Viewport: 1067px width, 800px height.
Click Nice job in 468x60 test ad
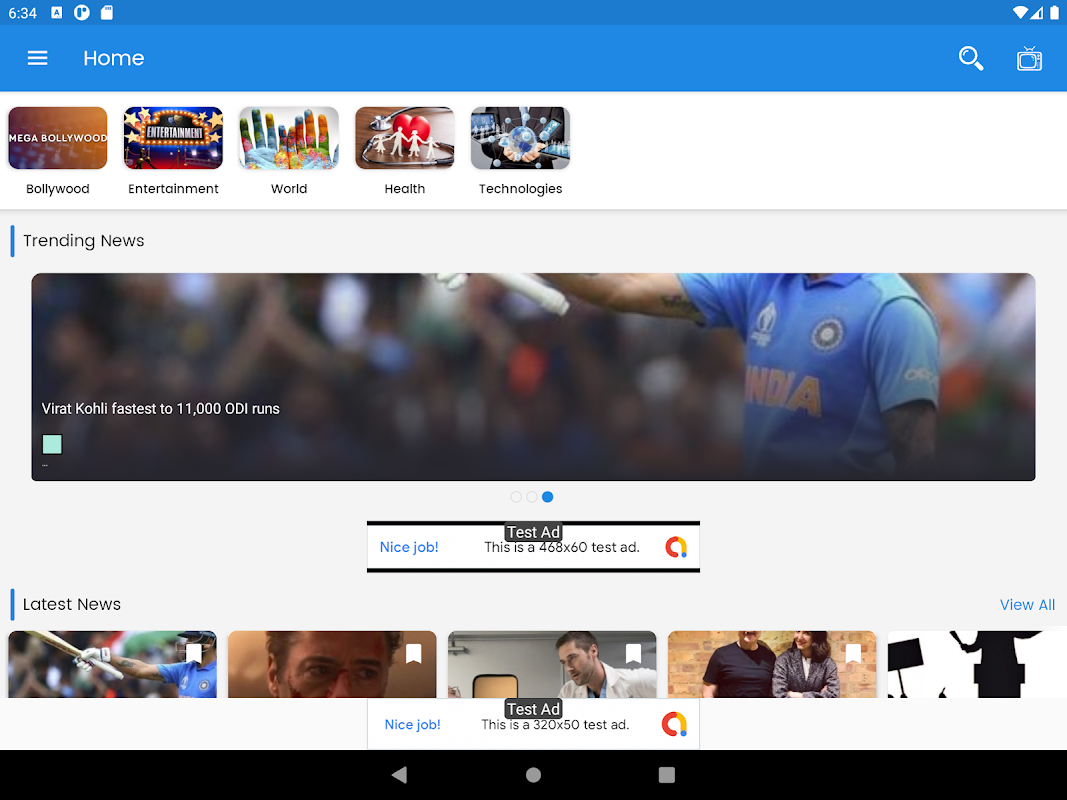click(409, 548)
